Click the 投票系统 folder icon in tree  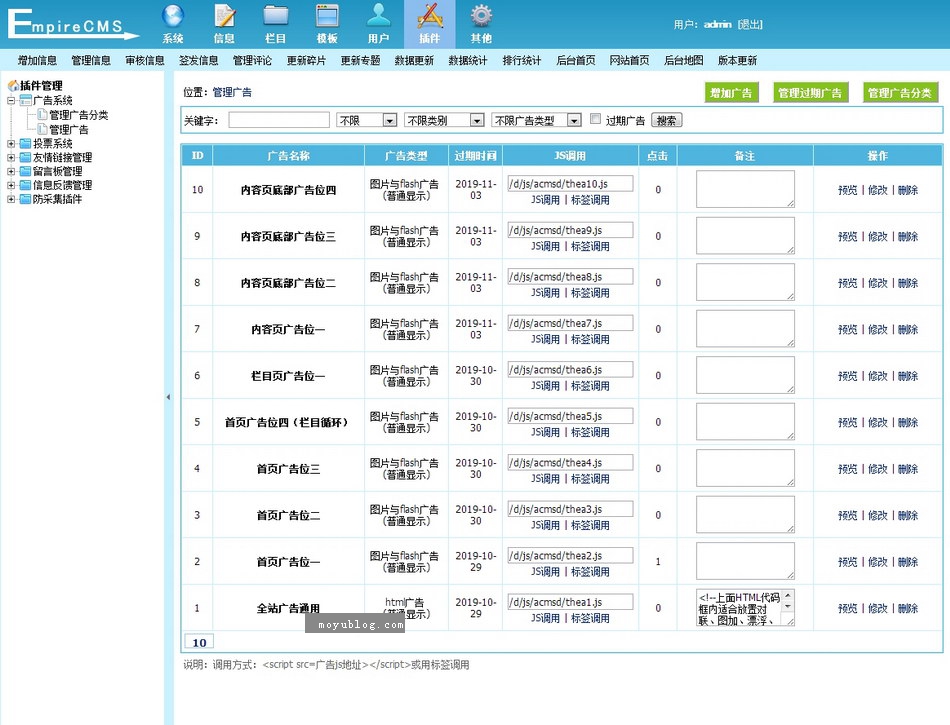coord(25,144)
